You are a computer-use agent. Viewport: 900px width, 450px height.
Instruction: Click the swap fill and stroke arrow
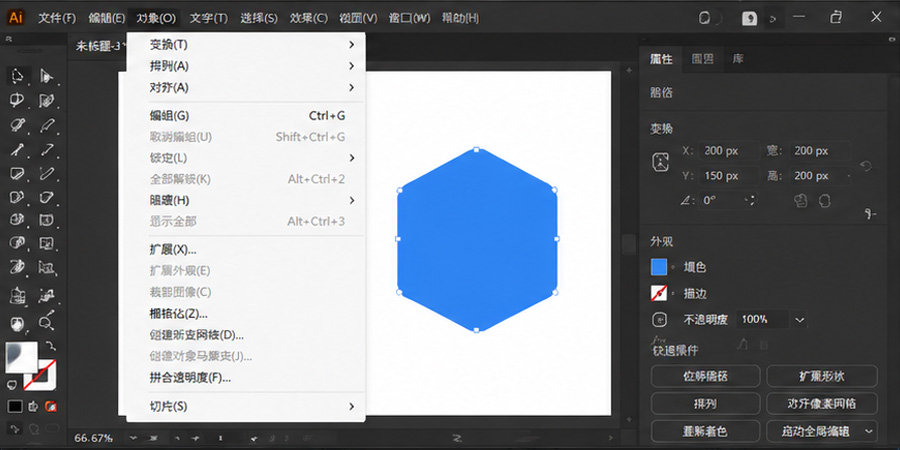[x=51, y=346]
